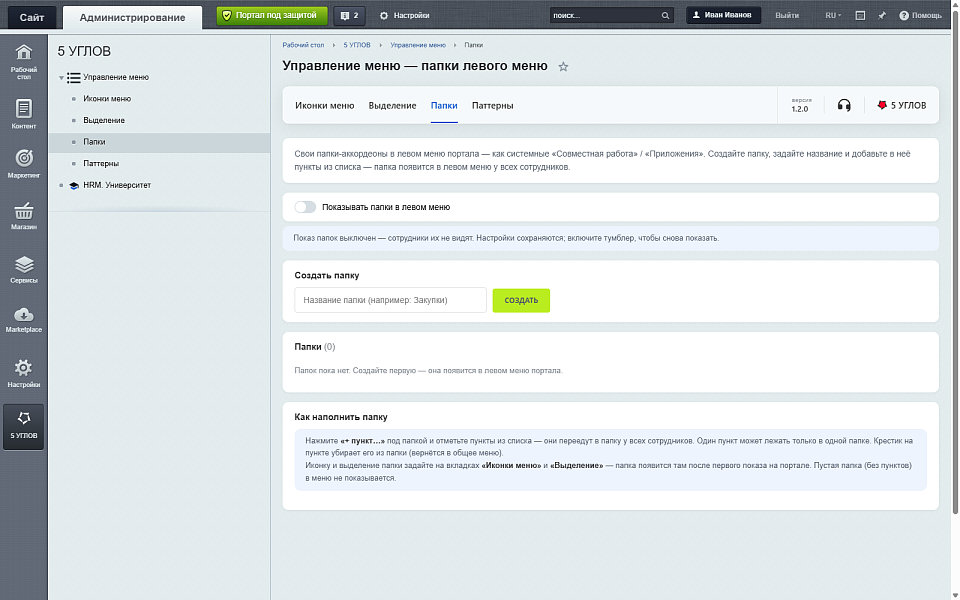
Task: Collapse the Управление меню tree node
Action: 61,78
